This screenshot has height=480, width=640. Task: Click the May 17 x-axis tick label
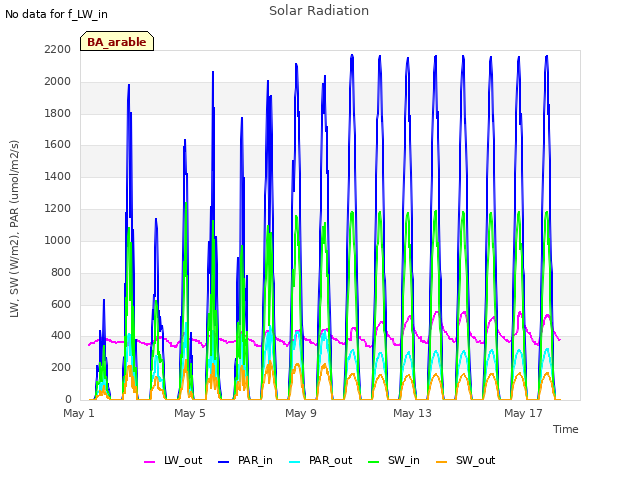[523, 413]
